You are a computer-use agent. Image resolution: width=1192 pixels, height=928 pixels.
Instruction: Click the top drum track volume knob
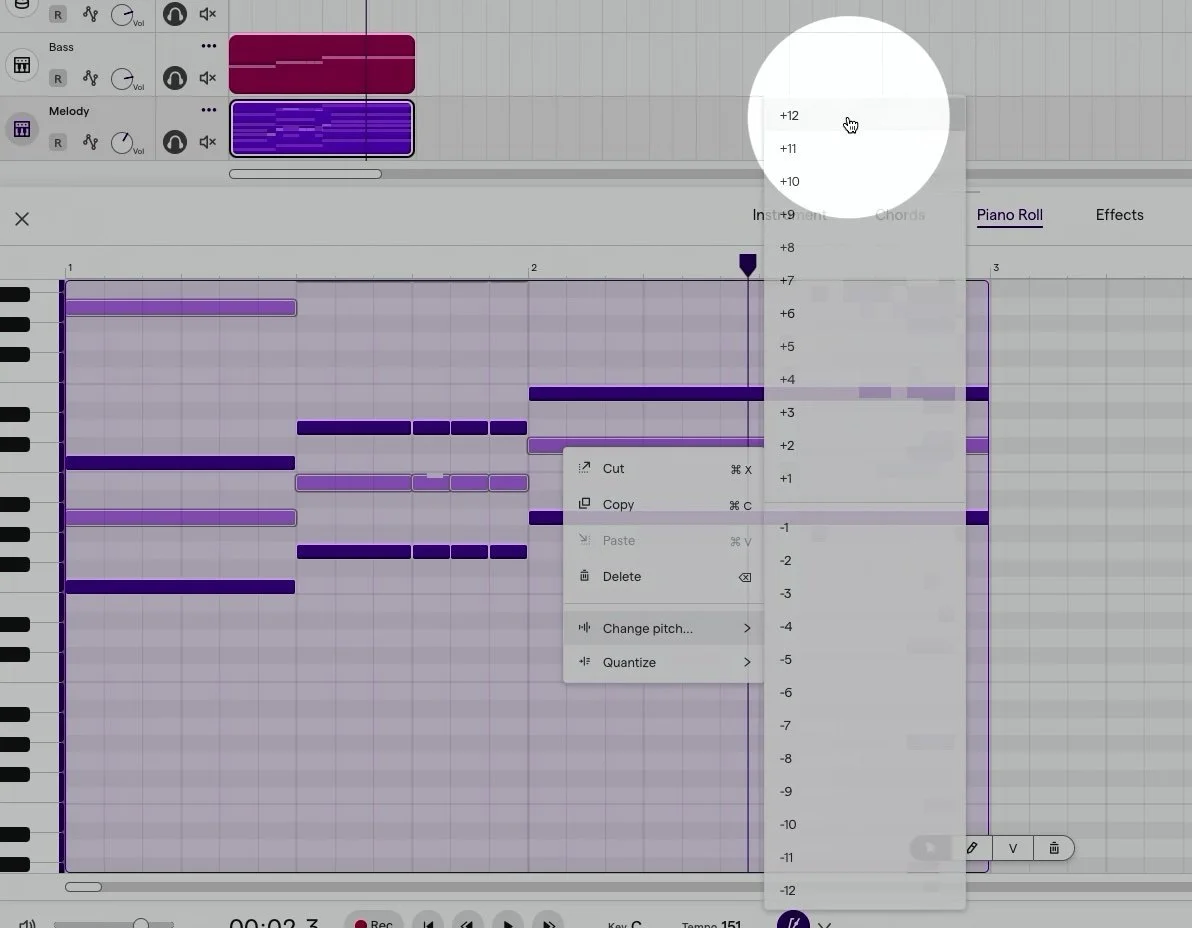click(122, 14)
